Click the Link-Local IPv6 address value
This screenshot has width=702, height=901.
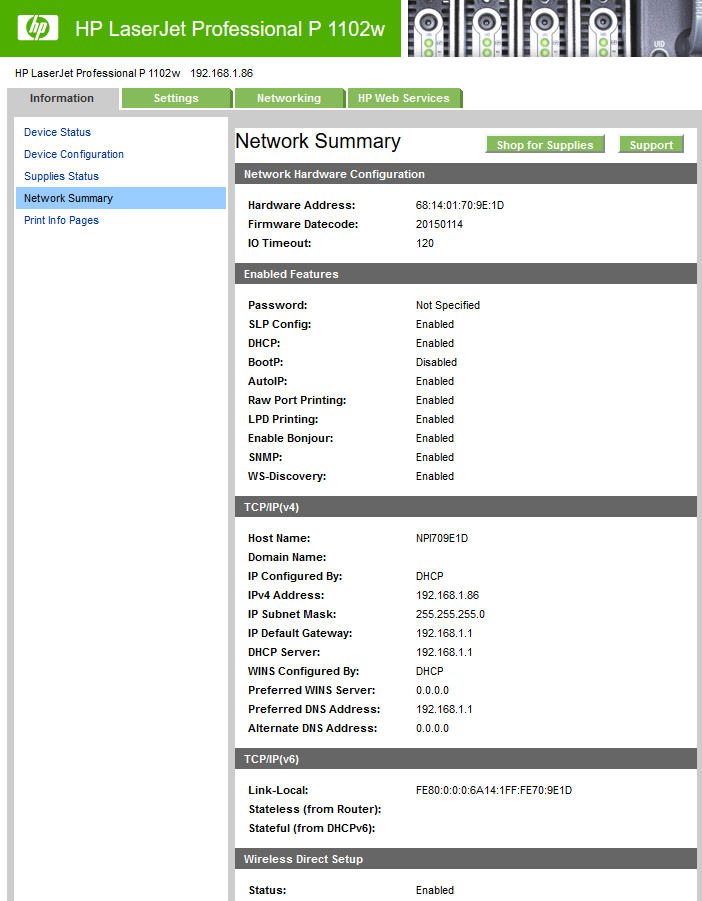(x=494, y=790)
